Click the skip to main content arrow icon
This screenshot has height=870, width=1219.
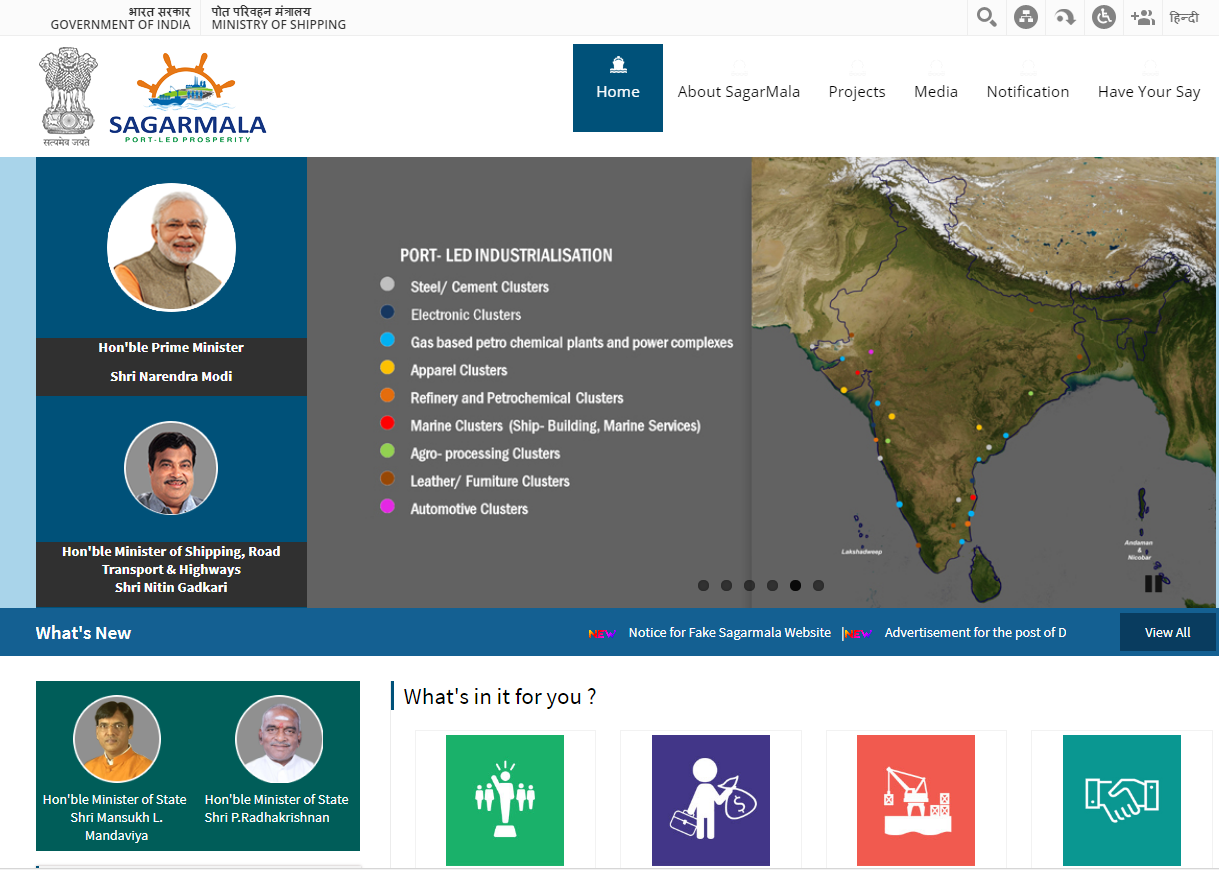pyautogui.click(x=1064, y=17)
